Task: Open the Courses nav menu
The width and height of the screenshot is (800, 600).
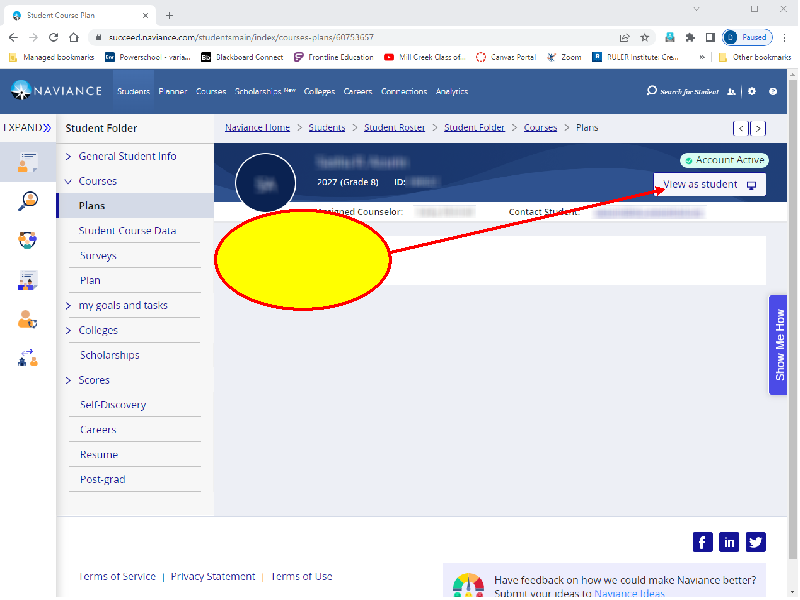Action: [211, 91]
